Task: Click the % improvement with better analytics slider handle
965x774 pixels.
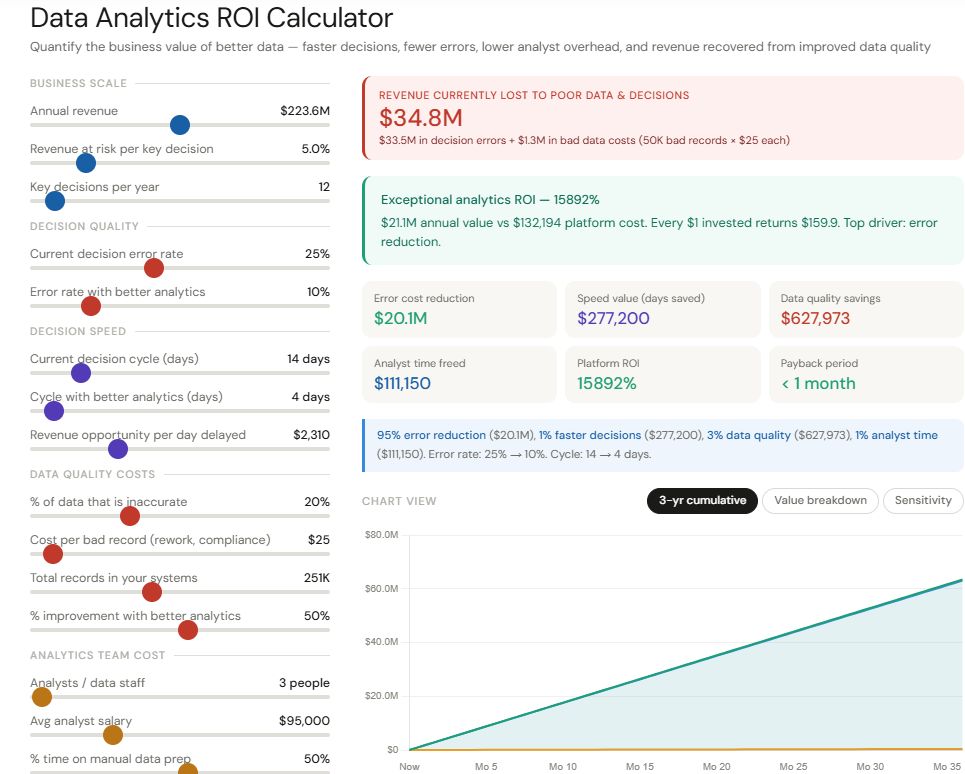Action: [x=187, y=630]
